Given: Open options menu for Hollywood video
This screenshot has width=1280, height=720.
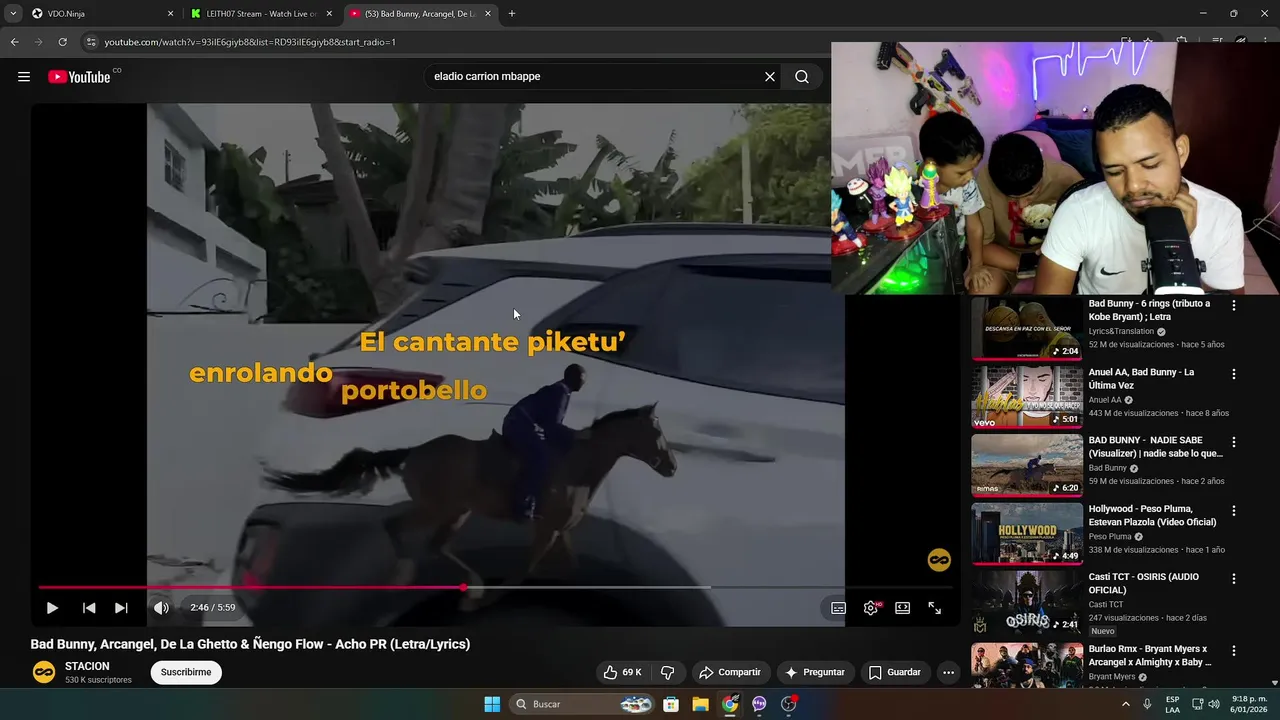Looking at the screenshot, I should click(x=1234, y=511).
